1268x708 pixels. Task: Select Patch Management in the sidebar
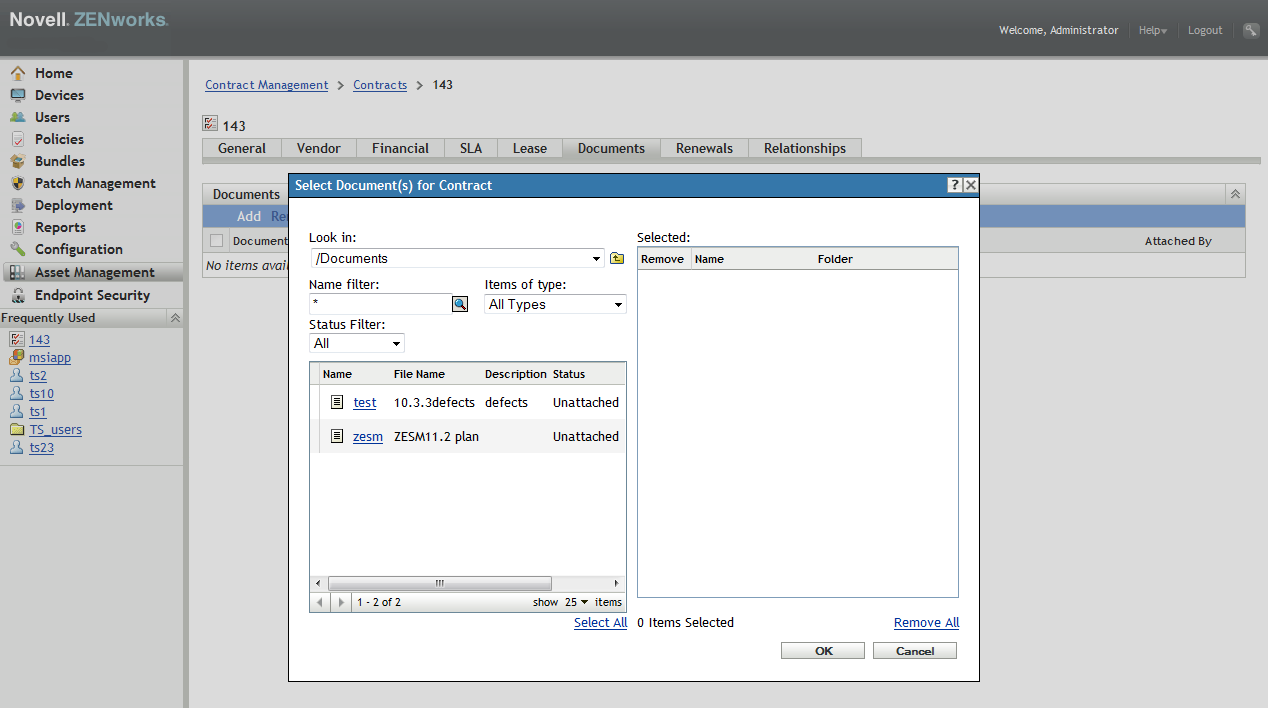(94, 183)
